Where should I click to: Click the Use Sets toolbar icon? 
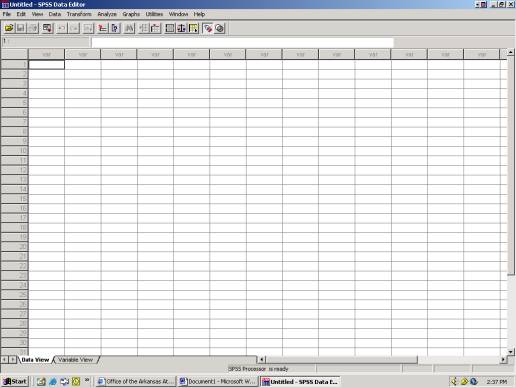coord(220,28)
